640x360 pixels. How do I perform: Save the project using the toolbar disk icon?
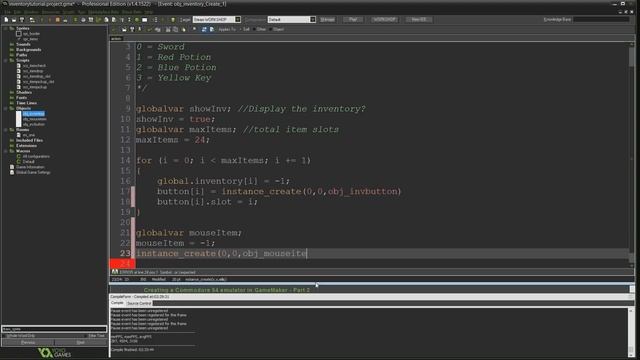(x=22, y=20)
